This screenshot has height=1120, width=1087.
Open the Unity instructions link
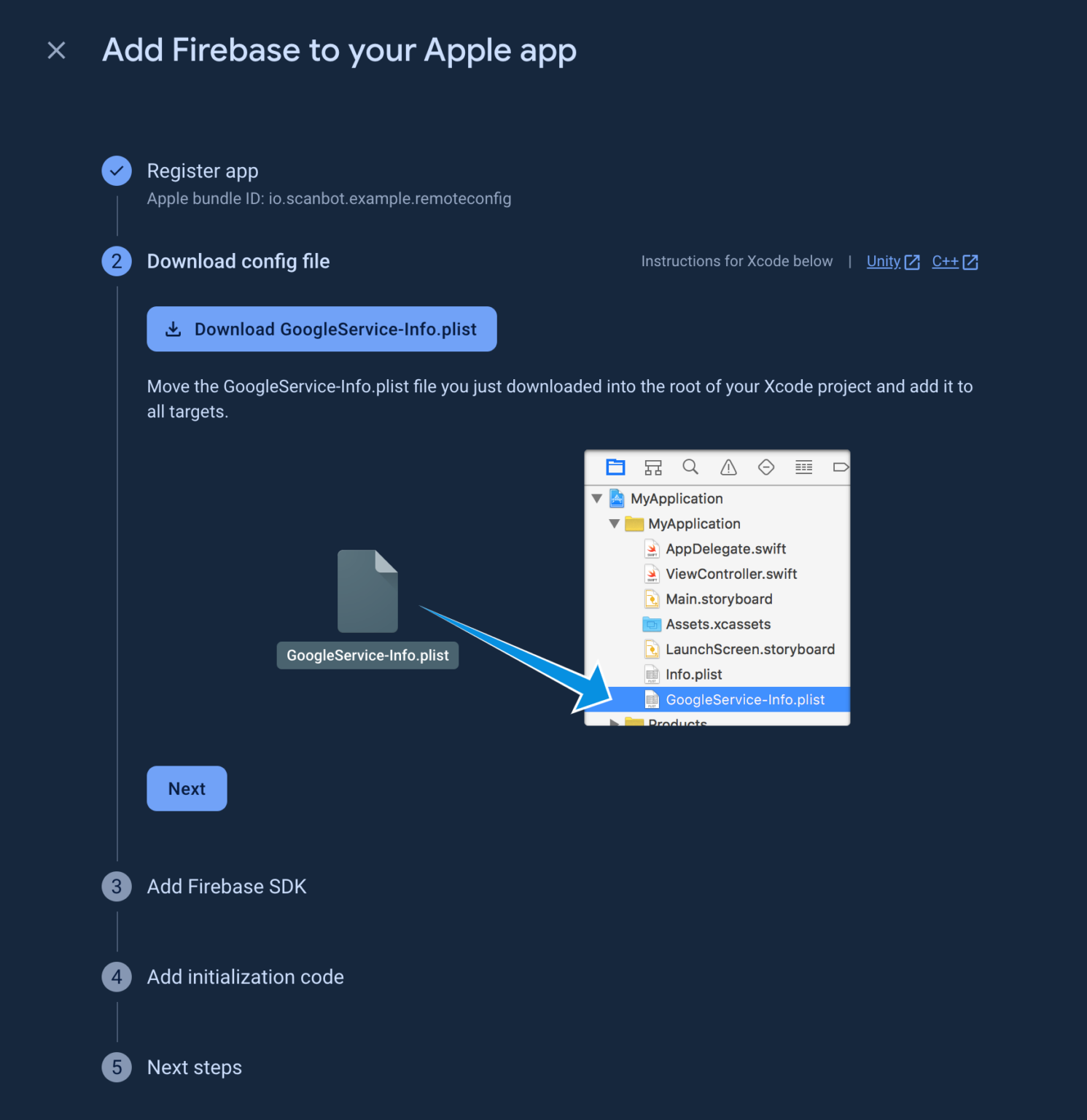point(883,261)
